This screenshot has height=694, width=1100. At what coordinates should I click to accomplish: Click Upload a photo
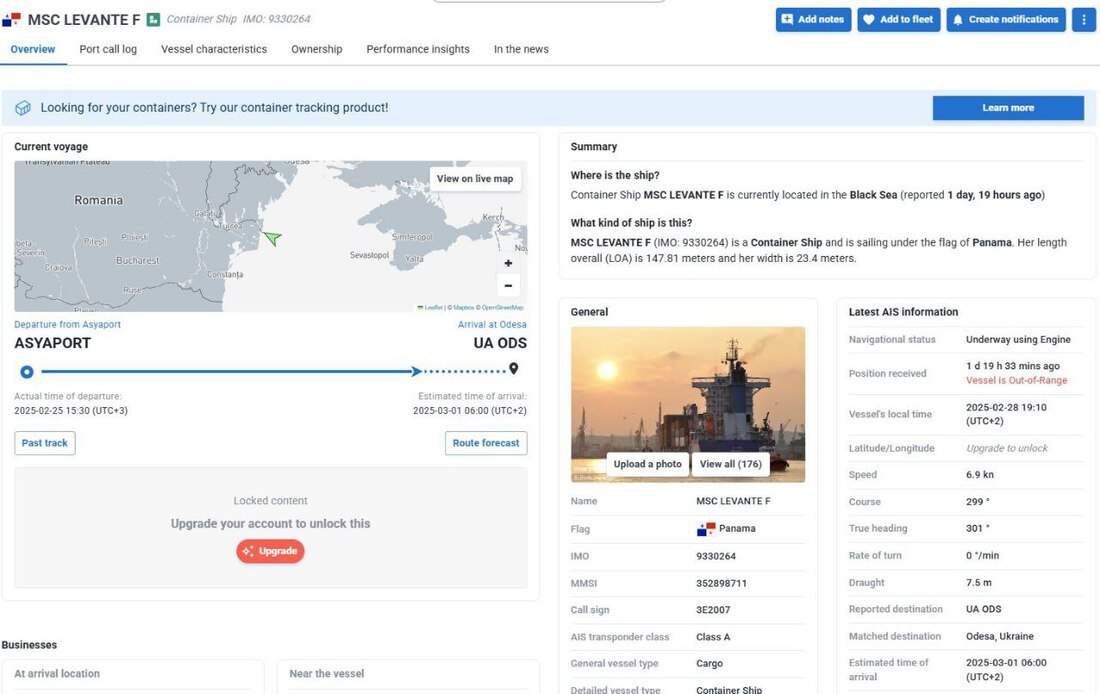click(648, 464)
